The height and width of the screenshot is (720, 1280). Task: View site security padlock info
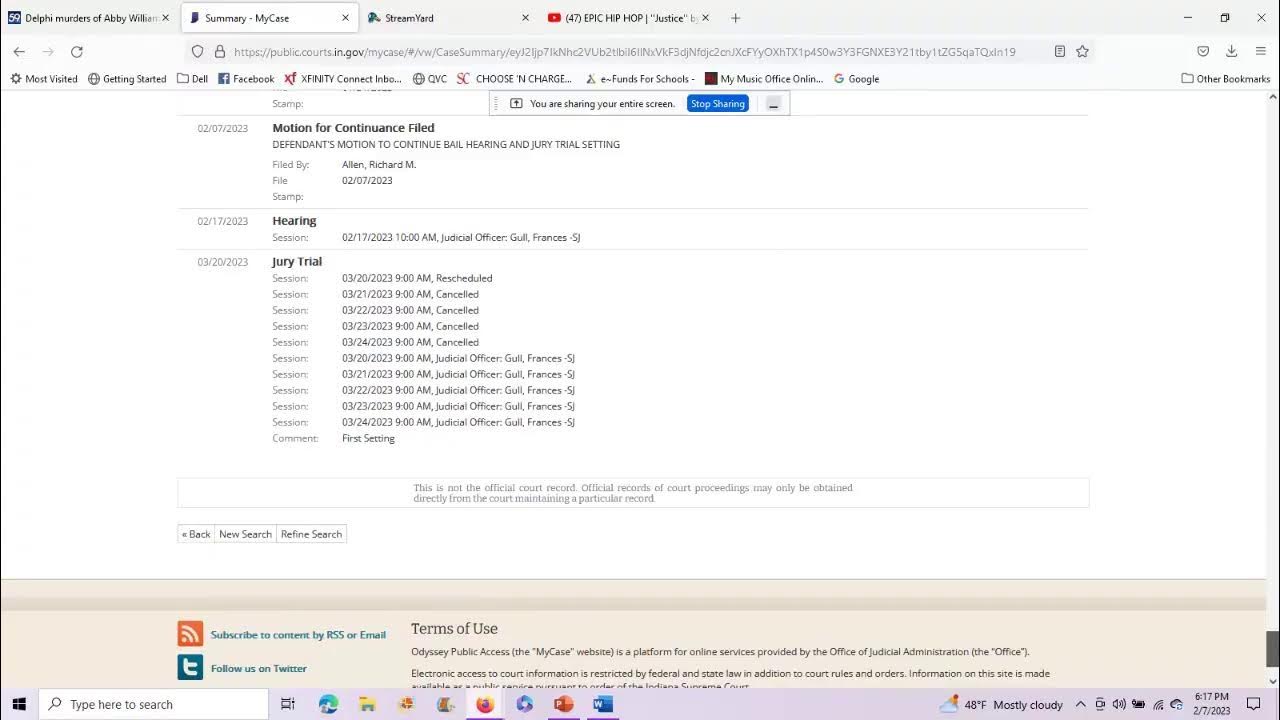(x=220, y=52)
